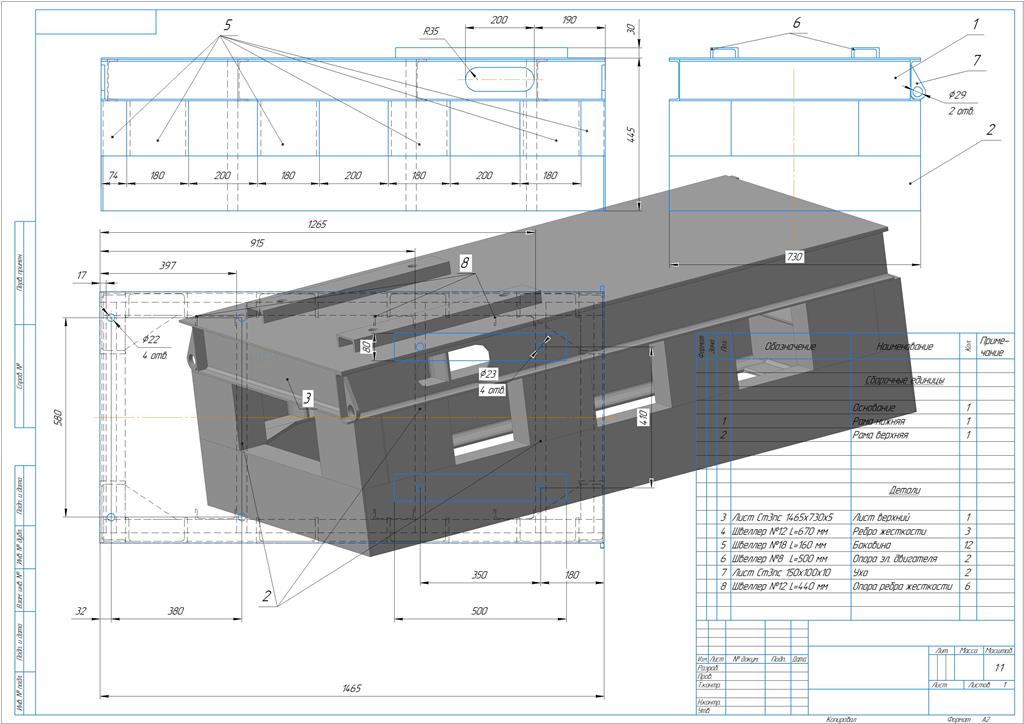This screenshot has width=1024, height=724.
Task: Click the 'Опора ребра жесткости' name cell
Action: coord(903,586)
